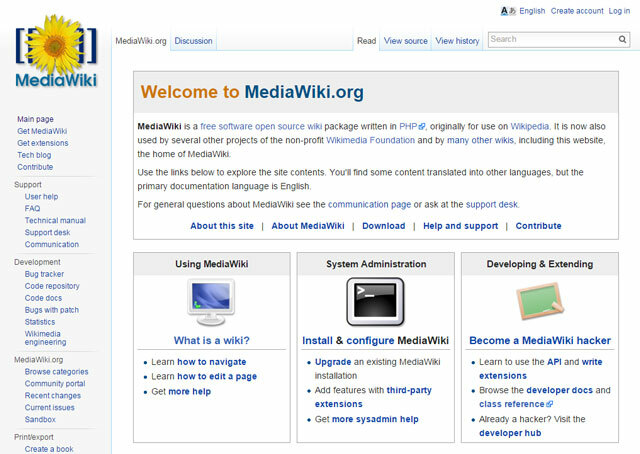The height and width of the screenshot is (454, 640).
Task: Open the Wikipedia link in intro
Action: pos(530,127)
